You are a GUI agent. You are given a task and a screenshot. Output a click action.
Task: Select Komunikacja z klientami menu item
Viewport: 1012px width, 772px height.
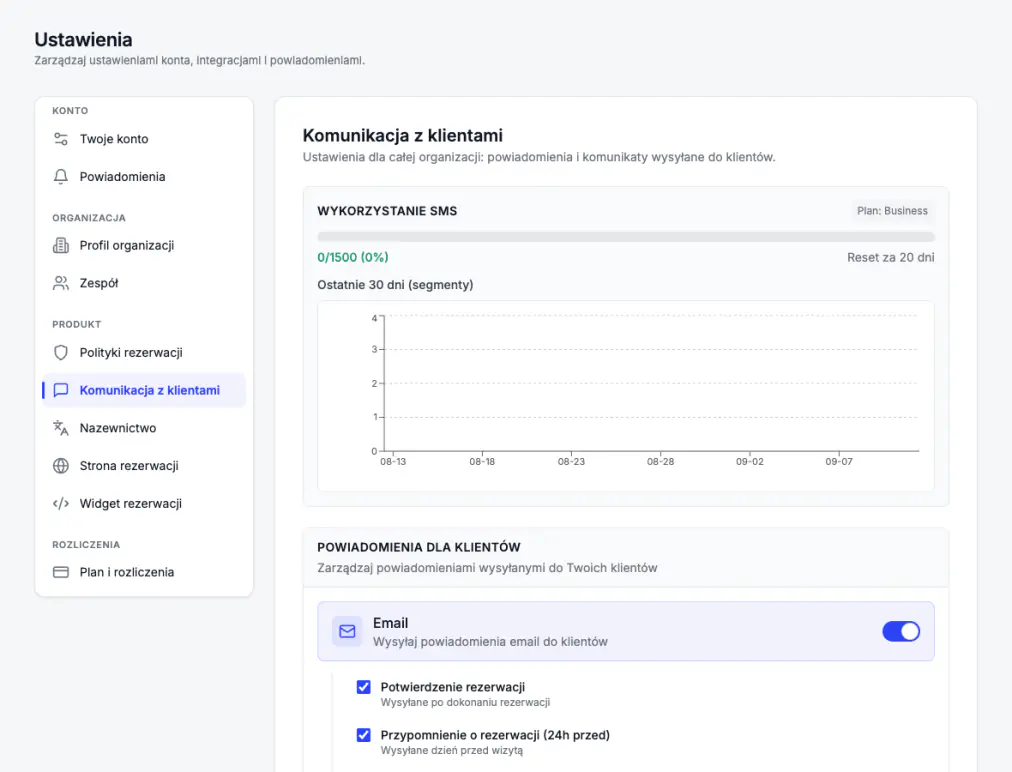pos(144,390)
